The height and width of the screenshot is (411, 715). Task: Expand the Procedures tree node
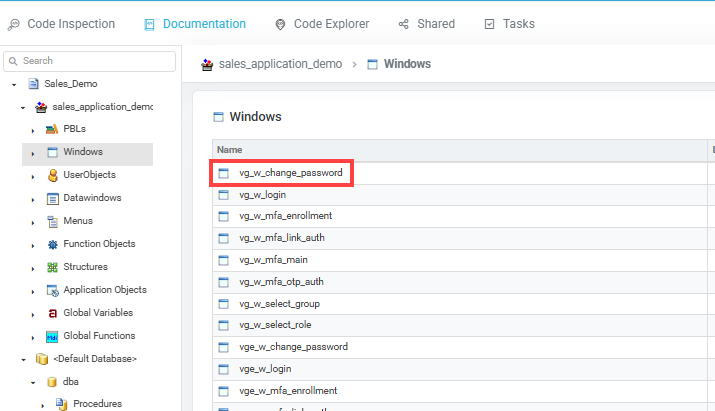[x=42, y=406]
